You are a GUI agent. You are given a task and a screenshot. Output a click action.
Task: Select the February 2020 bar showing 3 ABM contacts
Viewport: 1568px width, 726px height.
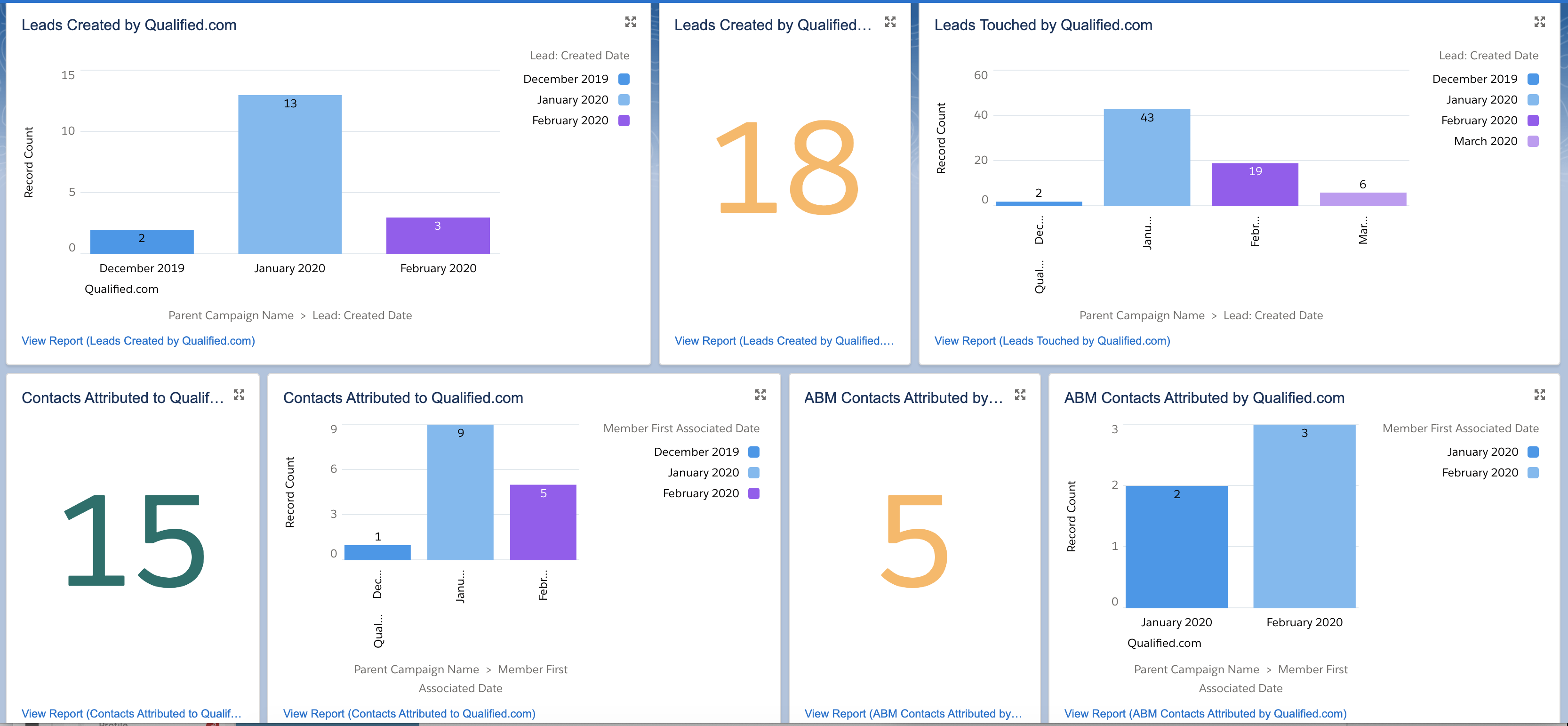pos(1304,516)
